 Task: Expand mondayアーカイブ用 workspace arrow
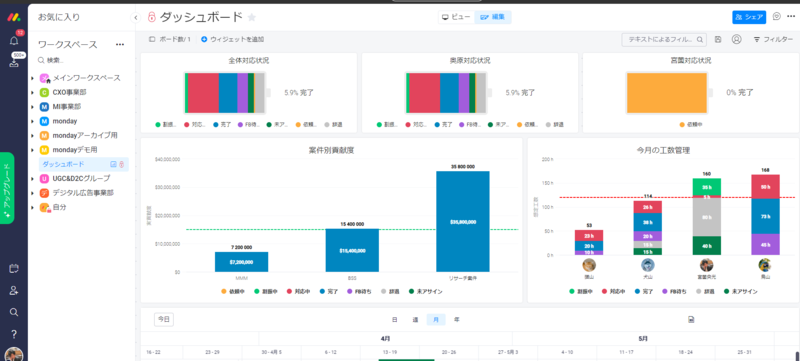pyautogui.click(x=33, y=136)
